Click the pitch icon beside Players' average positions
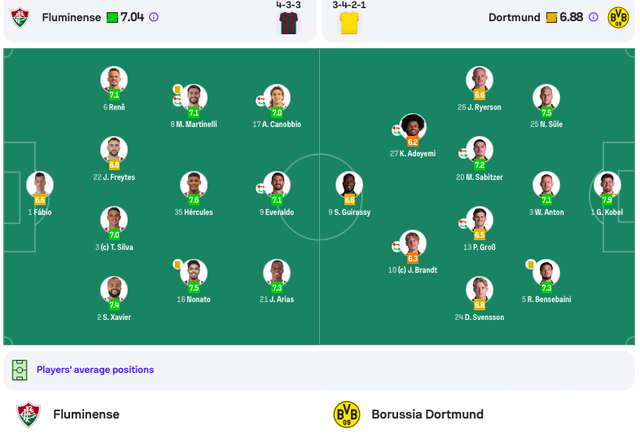 (x=20, y=370)
